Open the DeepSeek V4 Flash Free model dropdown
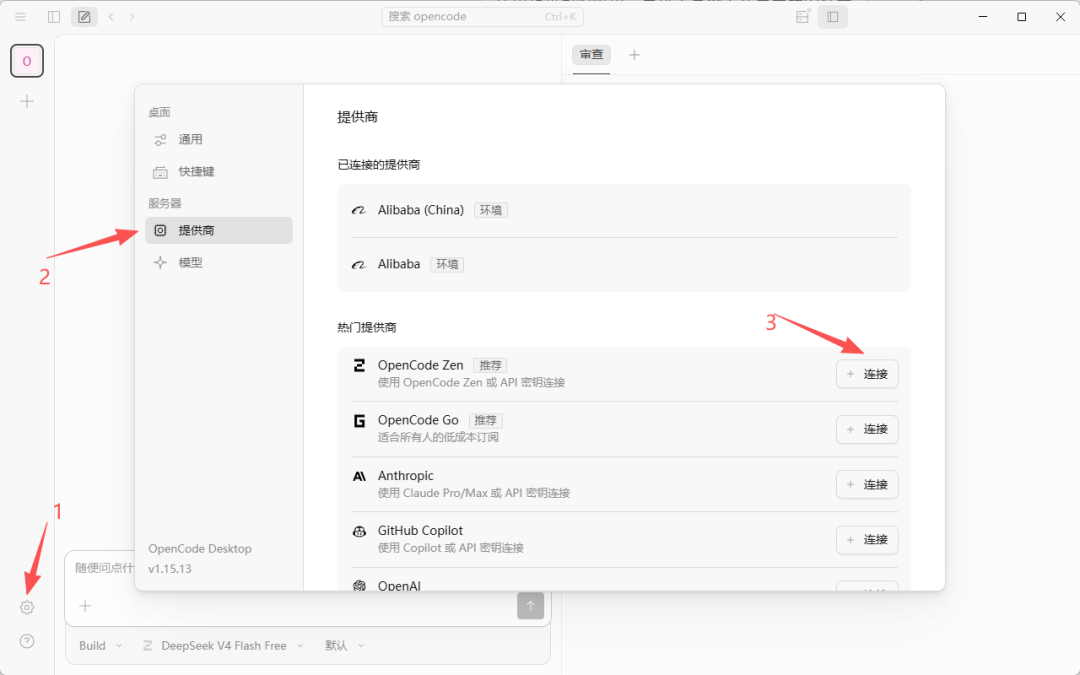 [223, 645]
